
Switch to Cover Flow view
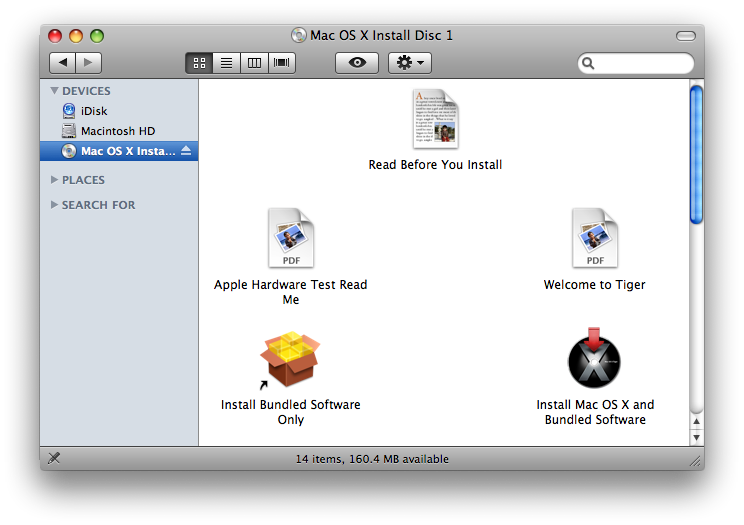tap(282, 62)
